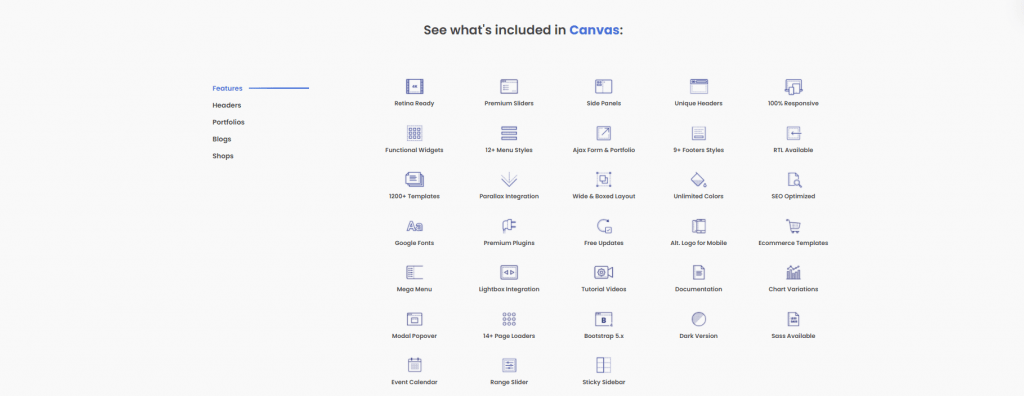
Task: Click the Premium Sliders label
Action: pos(509,103)
